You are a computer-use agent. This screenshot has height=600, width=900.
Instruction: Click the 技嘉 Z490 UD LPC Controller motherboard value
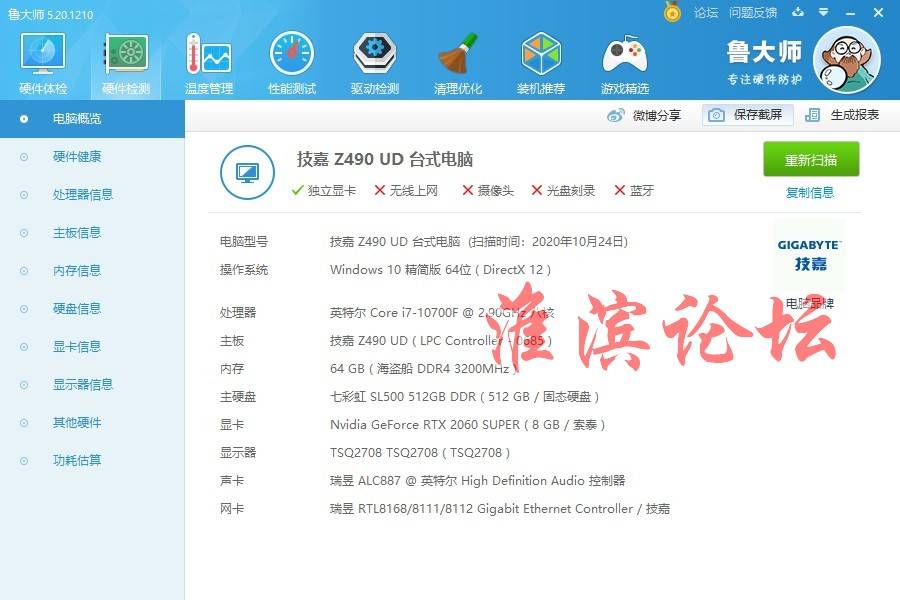[x=441, y=340]
